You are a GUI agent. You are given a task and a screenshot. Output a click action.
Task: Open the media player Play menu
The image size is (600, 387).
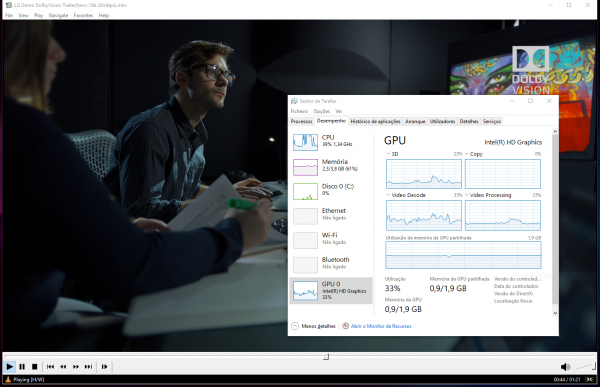38,15
